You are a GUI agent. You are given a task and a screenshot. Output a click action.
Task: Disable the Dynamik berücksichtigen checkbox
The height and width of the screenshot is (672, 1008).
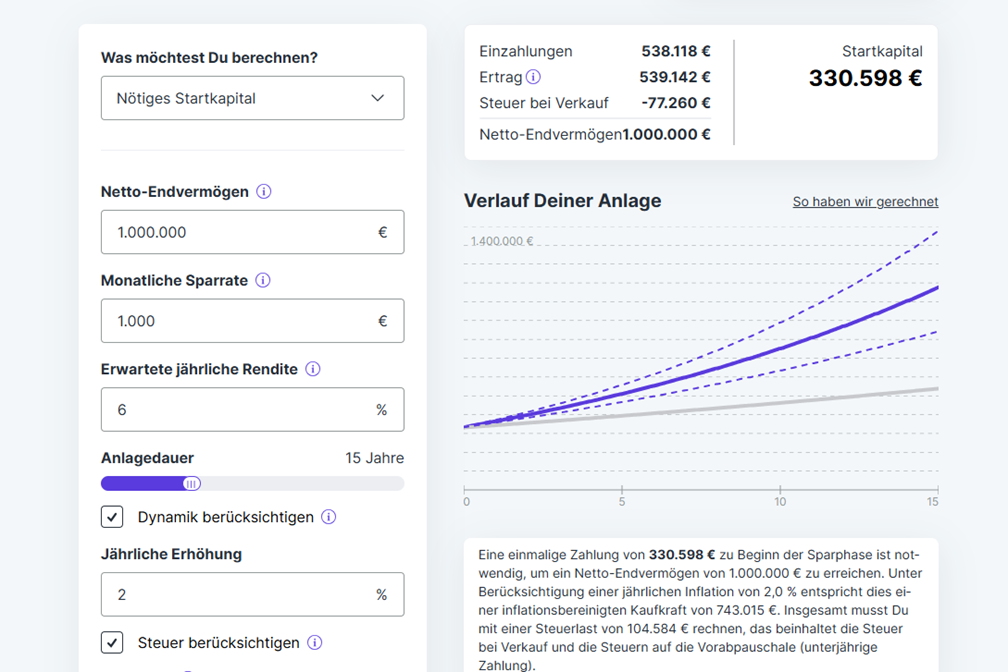(x=113, y=517)
